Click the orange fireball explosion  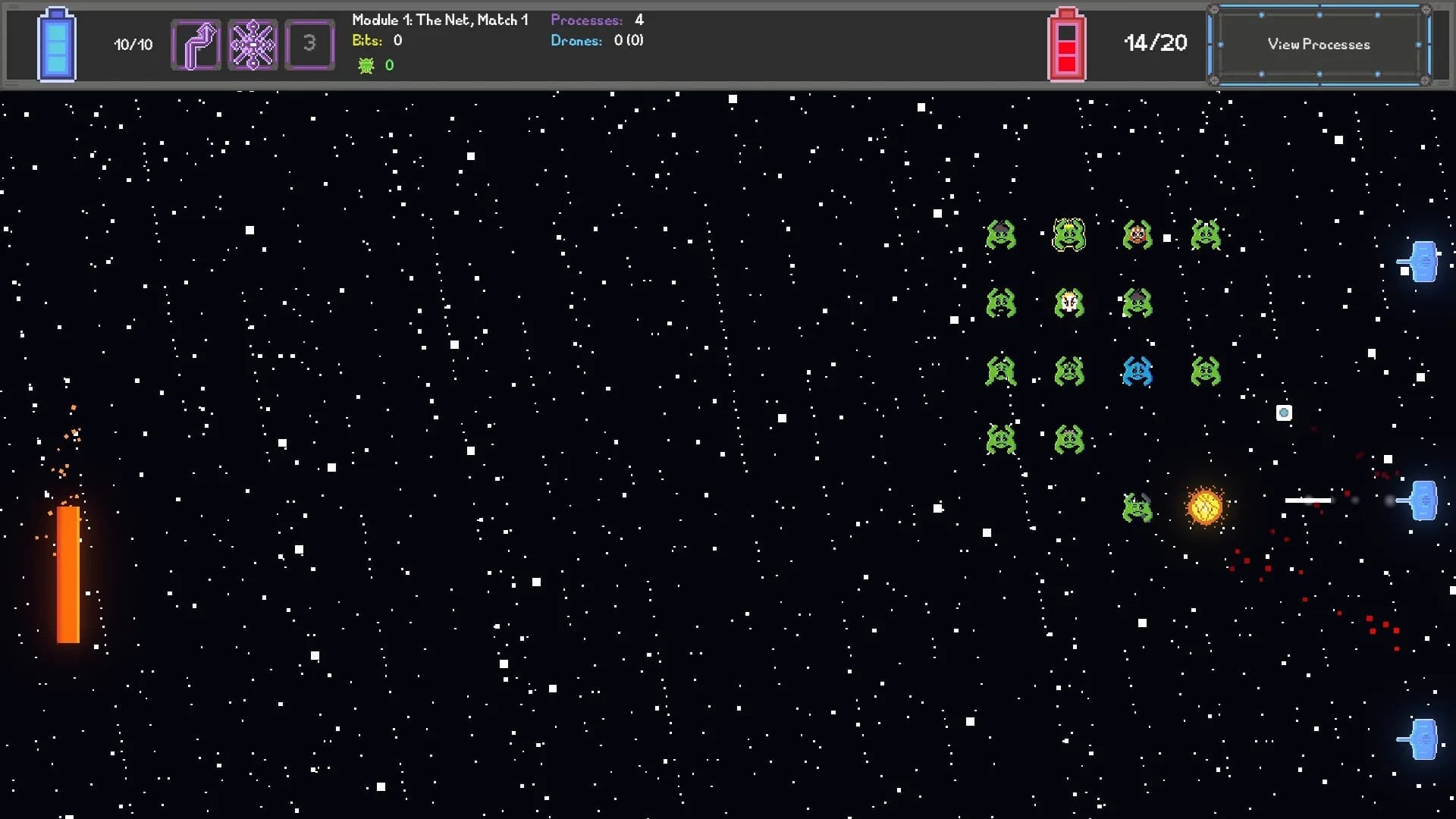(1205, 507)
